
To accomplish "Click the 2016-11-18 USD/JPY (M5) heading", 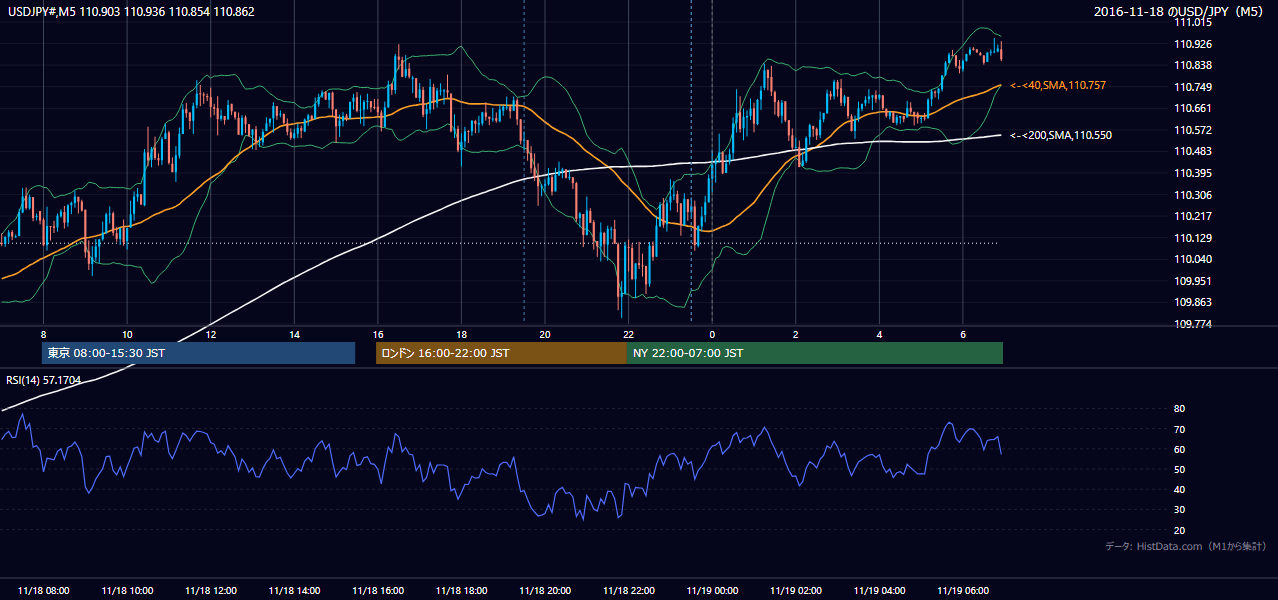I will pyautogui.click(x=1179, y=12).
